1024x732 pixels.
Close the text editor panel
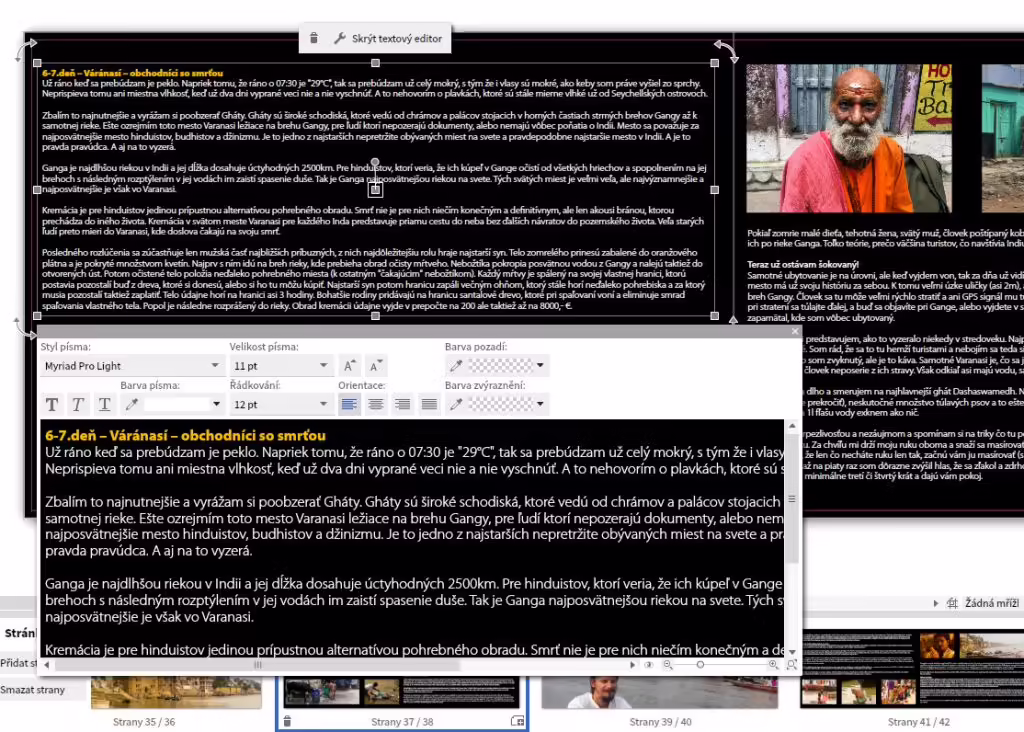[x=795, y=331]
